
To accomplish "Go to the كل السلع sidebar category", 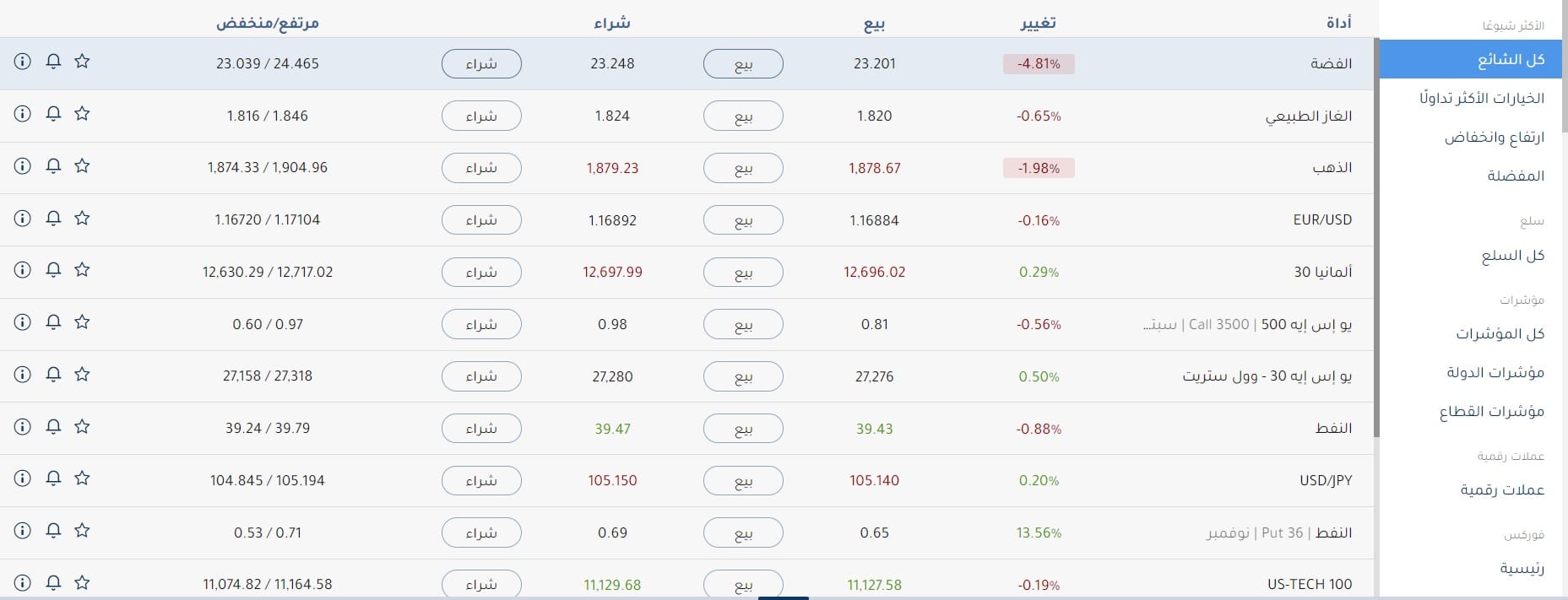I will click(x=1512, y=256).
